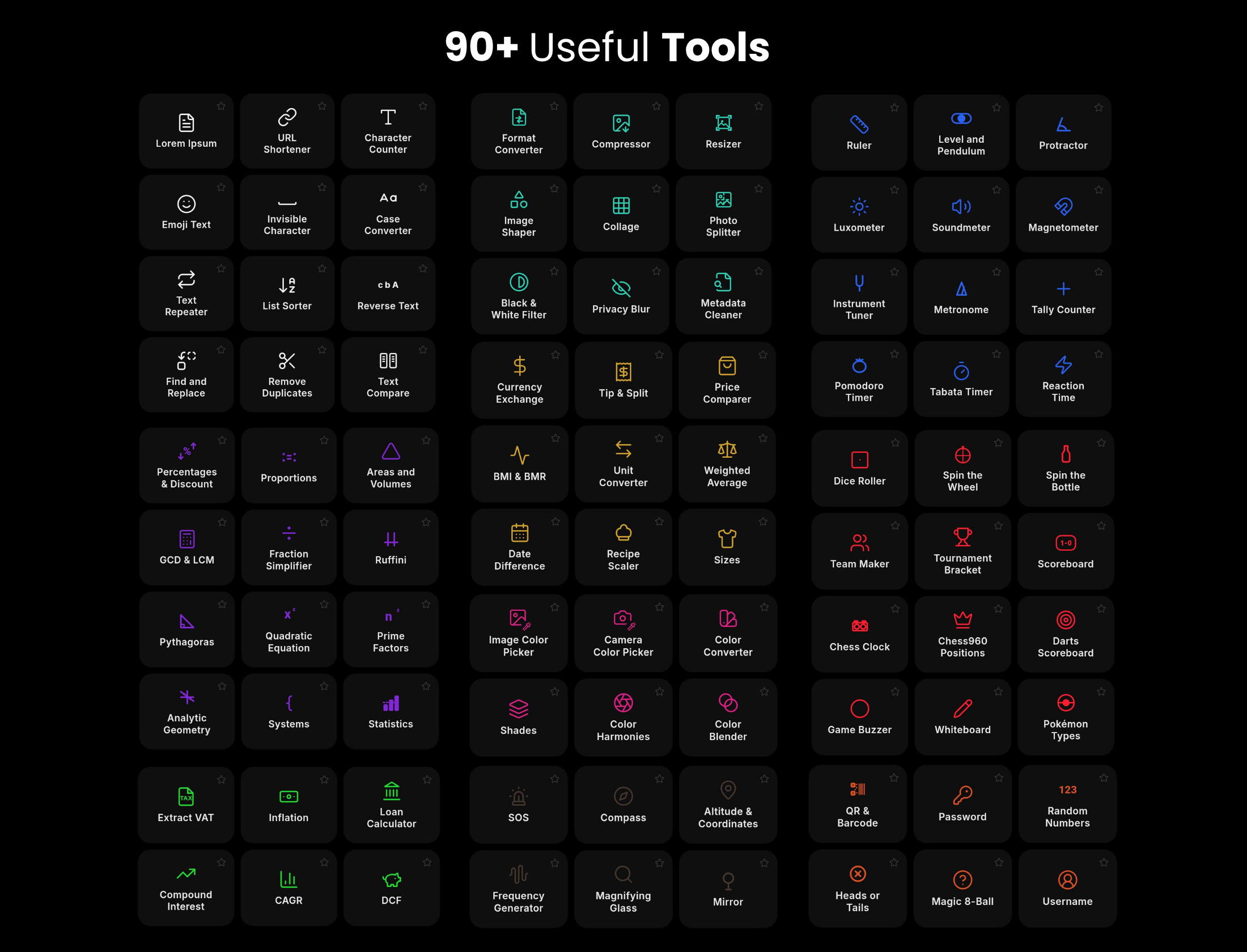
Task: Open the Lorem Ipsum tool icon
Action: 186,122
